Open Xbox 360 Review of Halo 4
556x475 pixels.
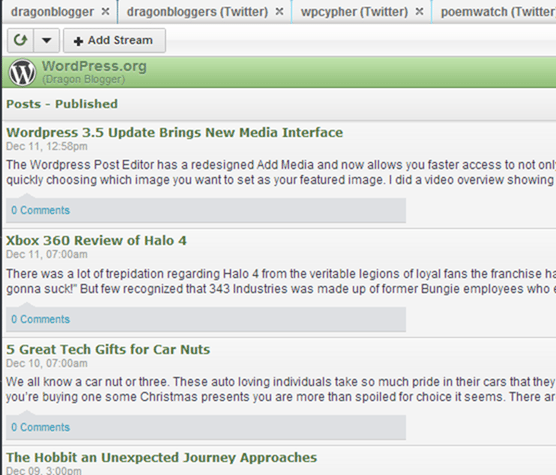click(96, 241)
